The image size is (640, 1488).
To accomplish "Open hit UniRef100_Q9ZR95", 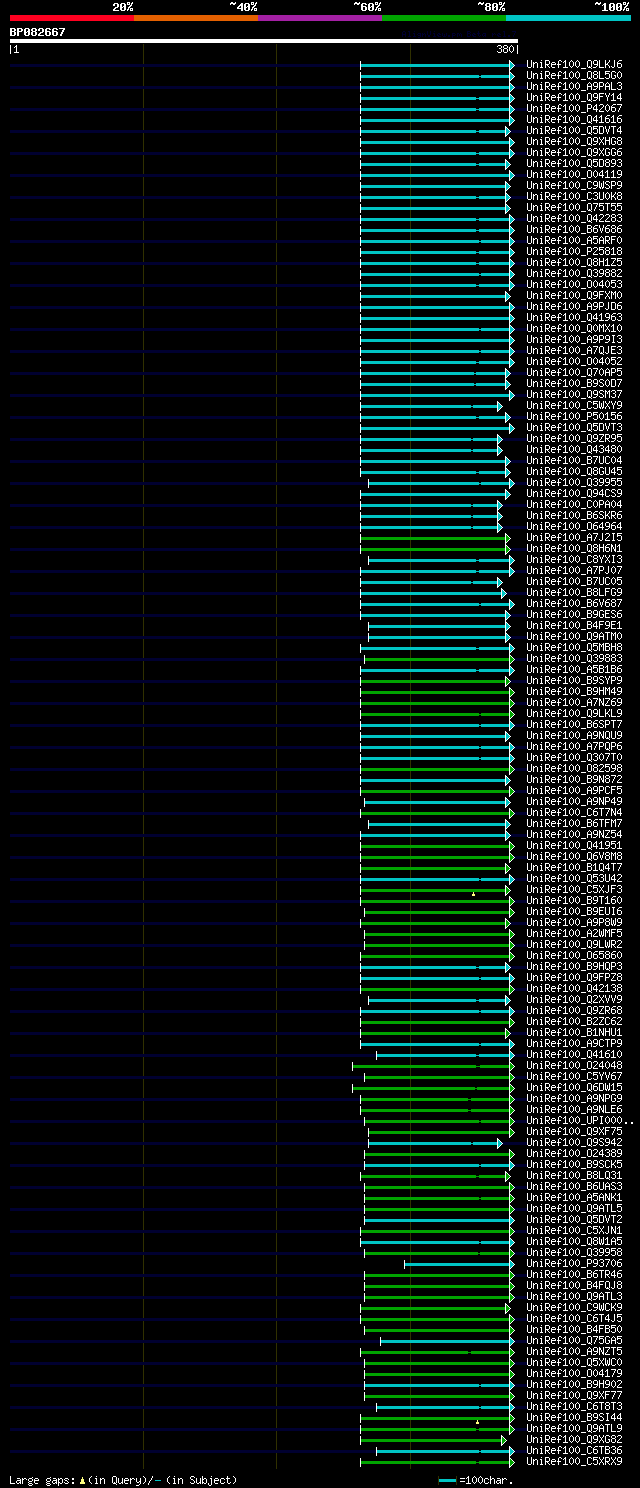I will coord(574,439).
